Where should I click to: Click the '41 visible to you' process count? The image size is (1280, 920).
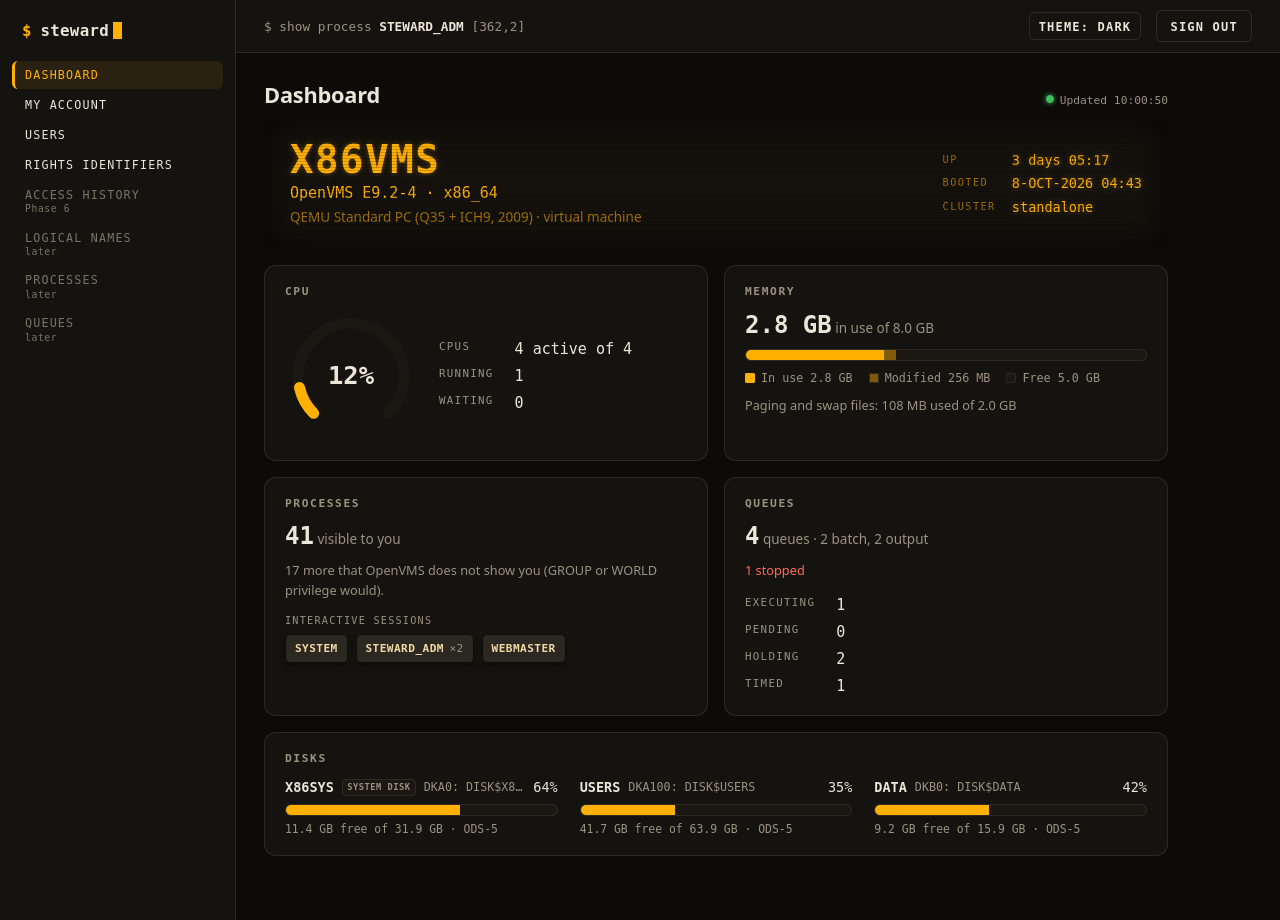click(x=343, y=536)
